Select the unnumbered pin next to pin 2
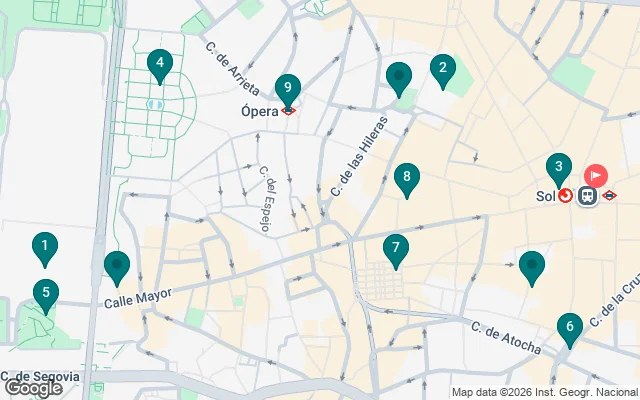This screenshot has height=400, width=640. coord(399,80)
